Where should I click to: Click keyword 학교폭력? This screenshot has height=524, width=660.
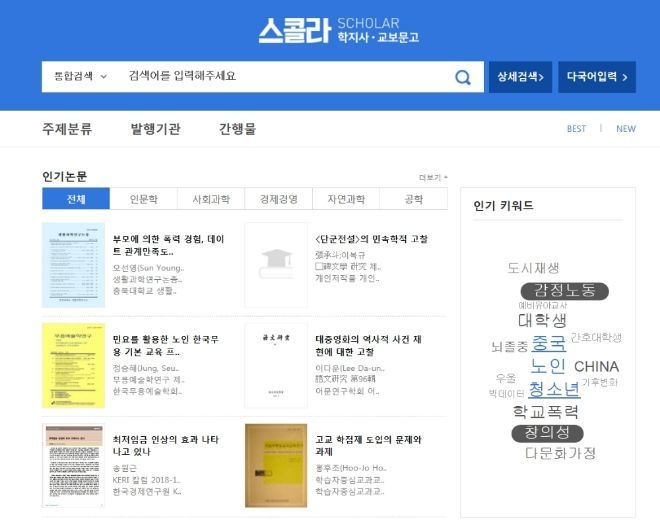[x=546, y=412]
